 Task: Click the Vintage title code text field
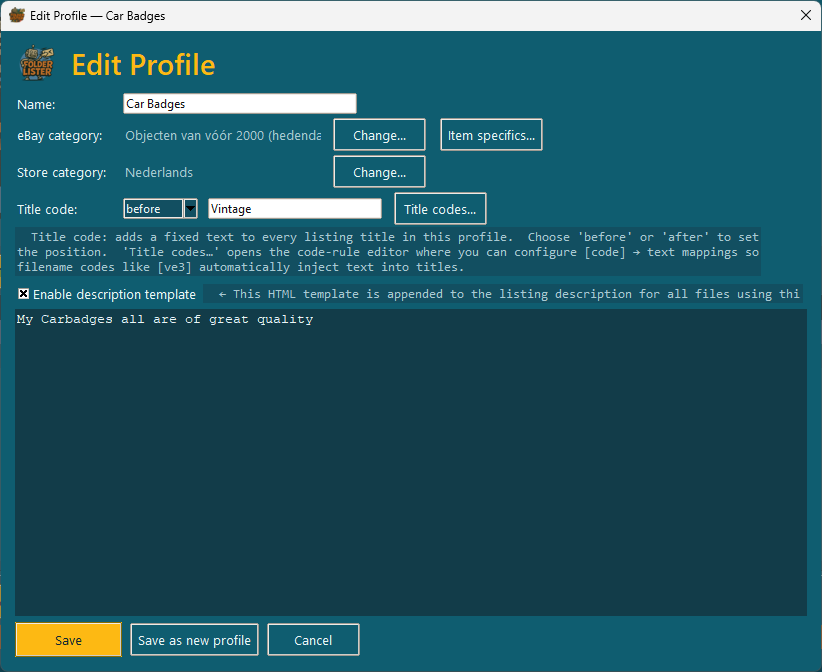295,209
